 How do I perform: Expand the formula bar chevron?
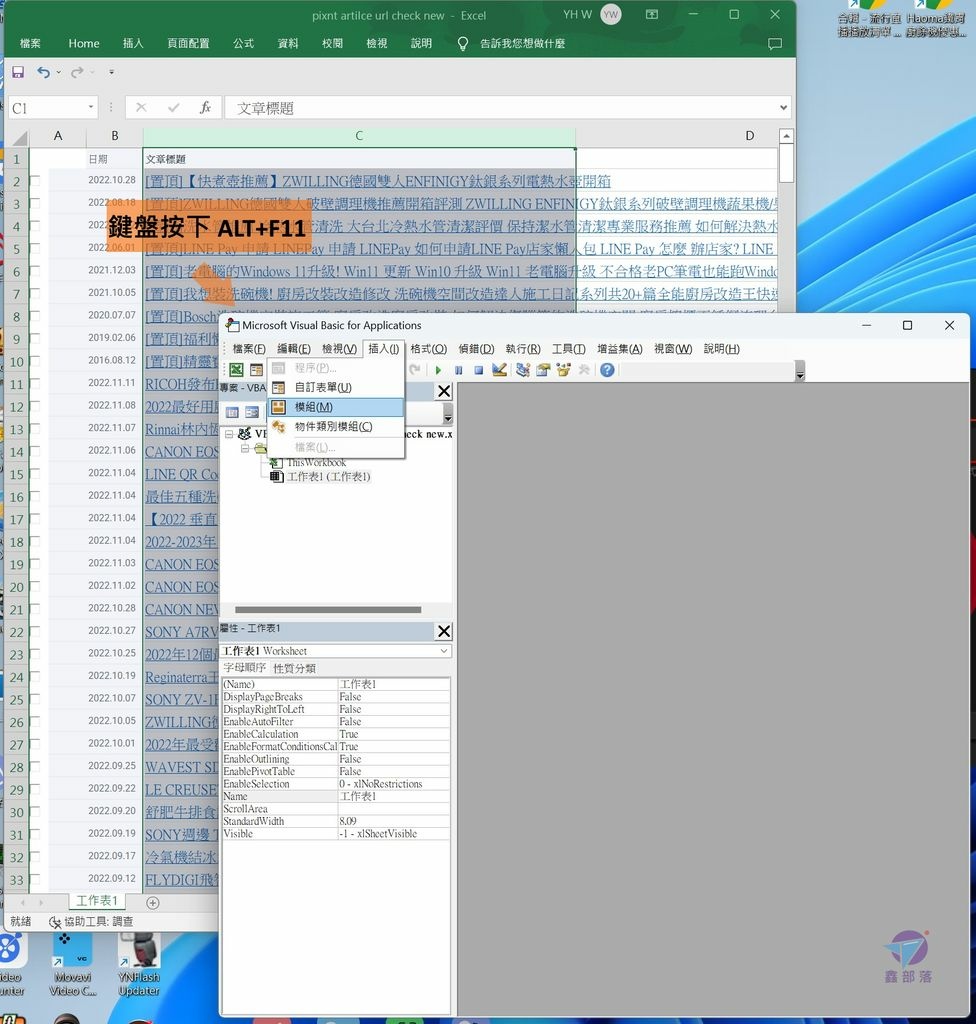pos(783,108)
